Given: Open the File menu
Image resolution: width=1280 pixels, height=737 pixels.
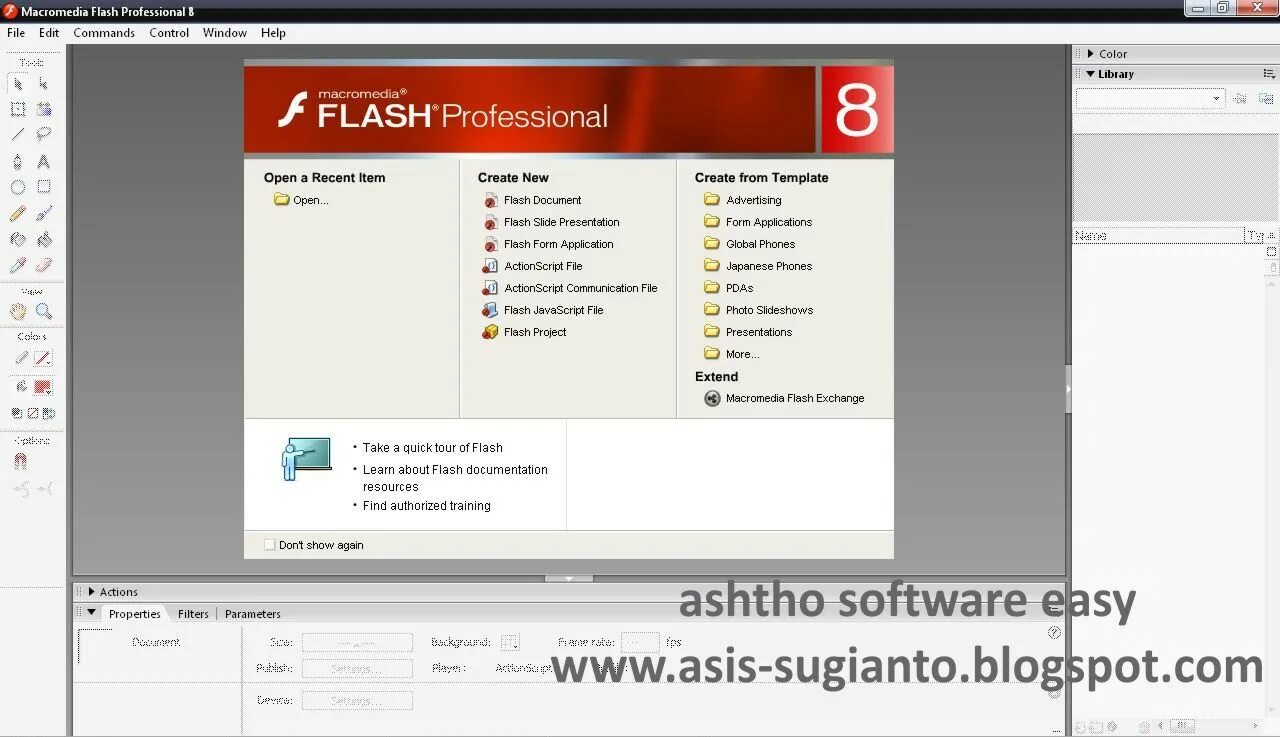Looking at the screenshot, I should pyautogui.click(x=16, y=33).
